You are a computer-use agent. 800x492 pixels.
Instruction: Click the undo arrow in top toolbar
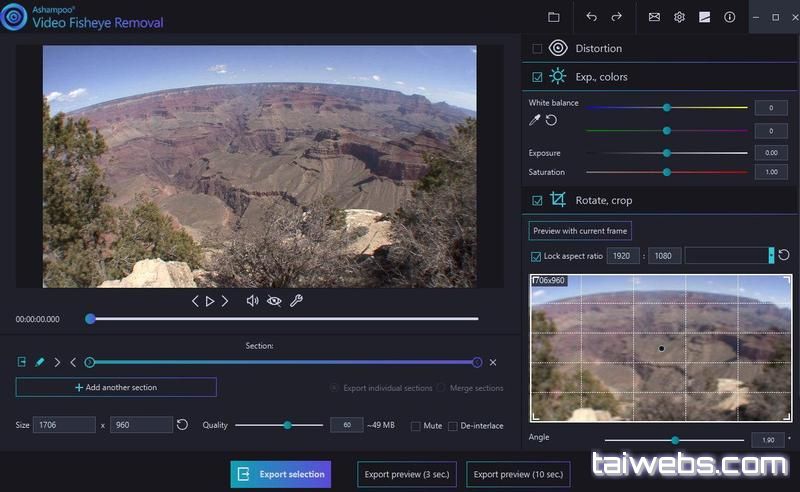pyautogui.click(x=591, y=17)
